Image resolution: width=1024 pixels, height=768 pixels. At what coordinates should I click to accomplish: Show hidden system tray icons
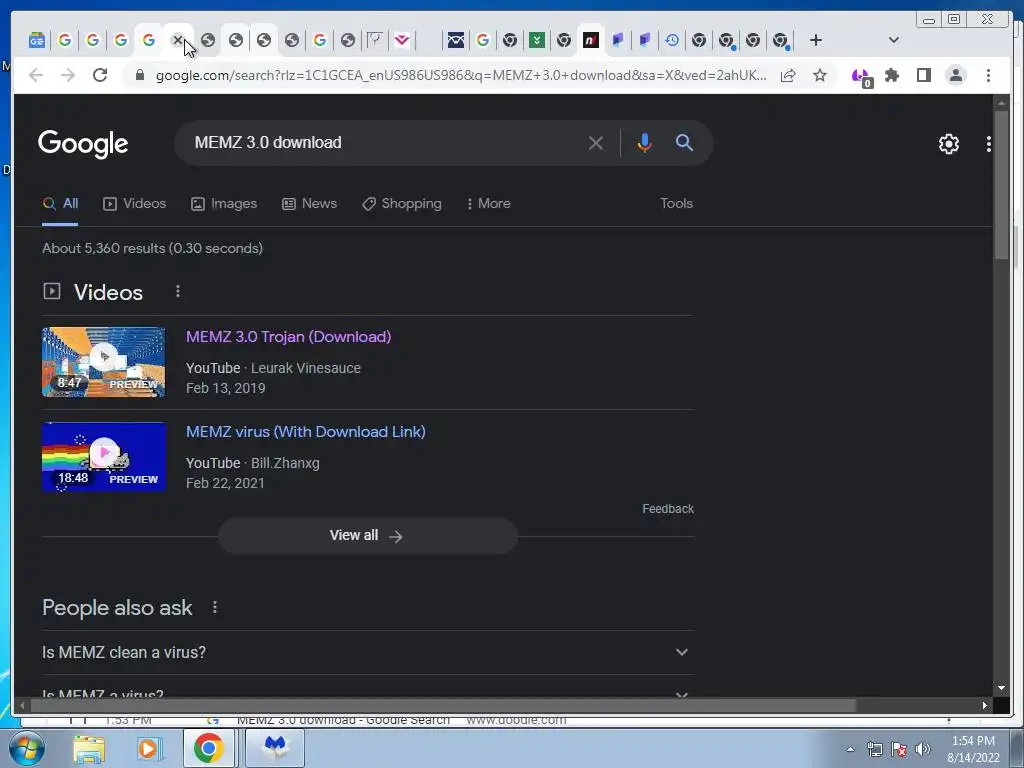tap(850, 749)
